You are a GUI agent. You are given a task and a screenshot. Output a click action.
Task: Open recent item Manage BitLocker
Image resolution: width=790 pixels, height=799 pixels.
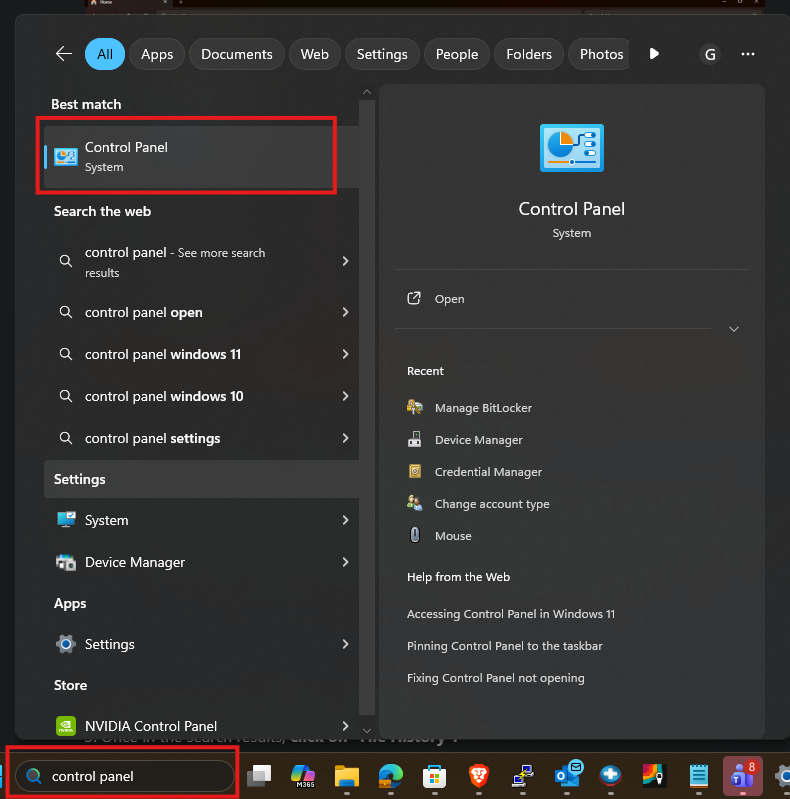point(483,408)
